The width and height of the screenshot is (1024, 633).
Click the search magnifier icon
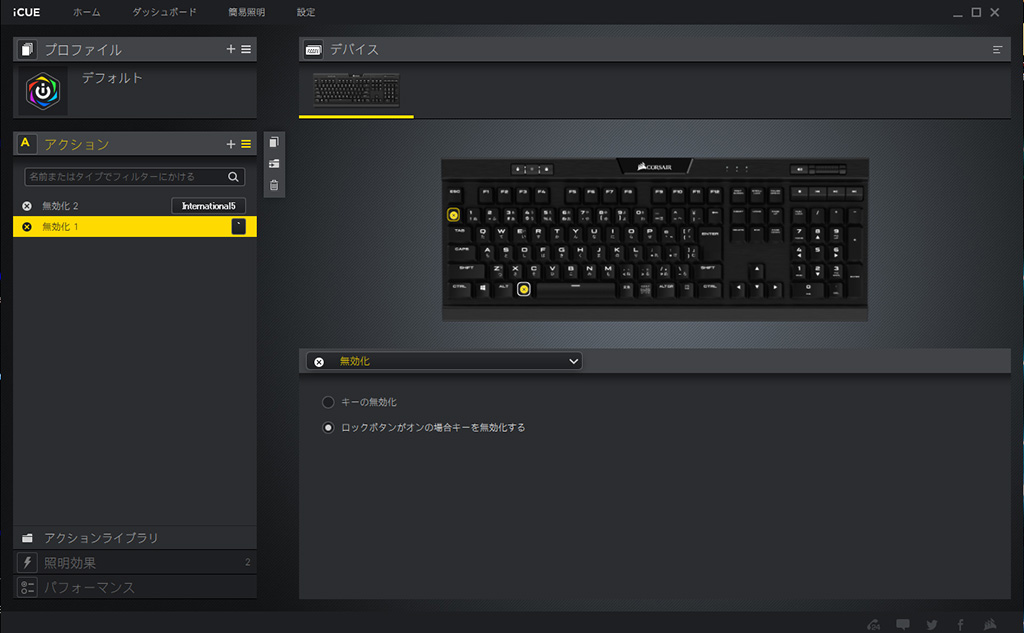pyautogui.click(x=233, y=177)
